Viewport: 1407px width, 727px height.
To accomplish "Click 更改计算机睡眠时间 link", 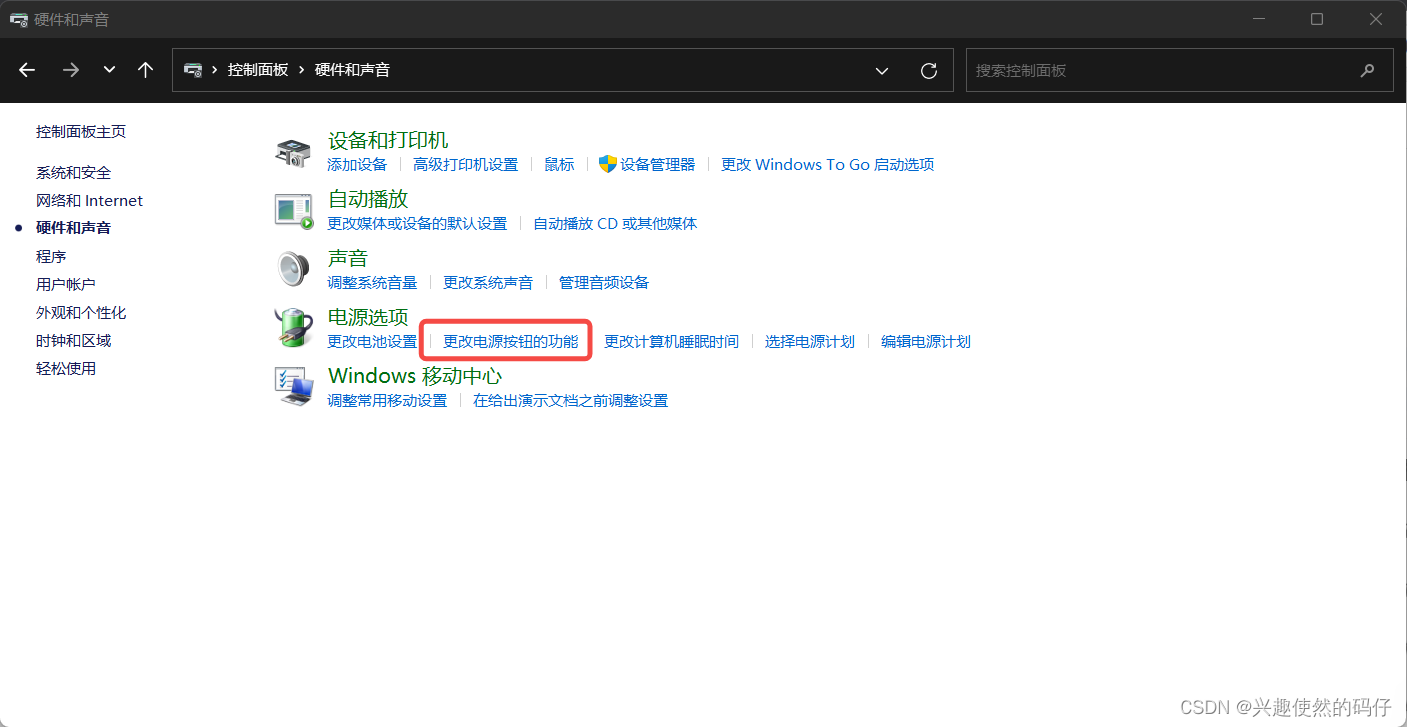I will pos(672,342).
